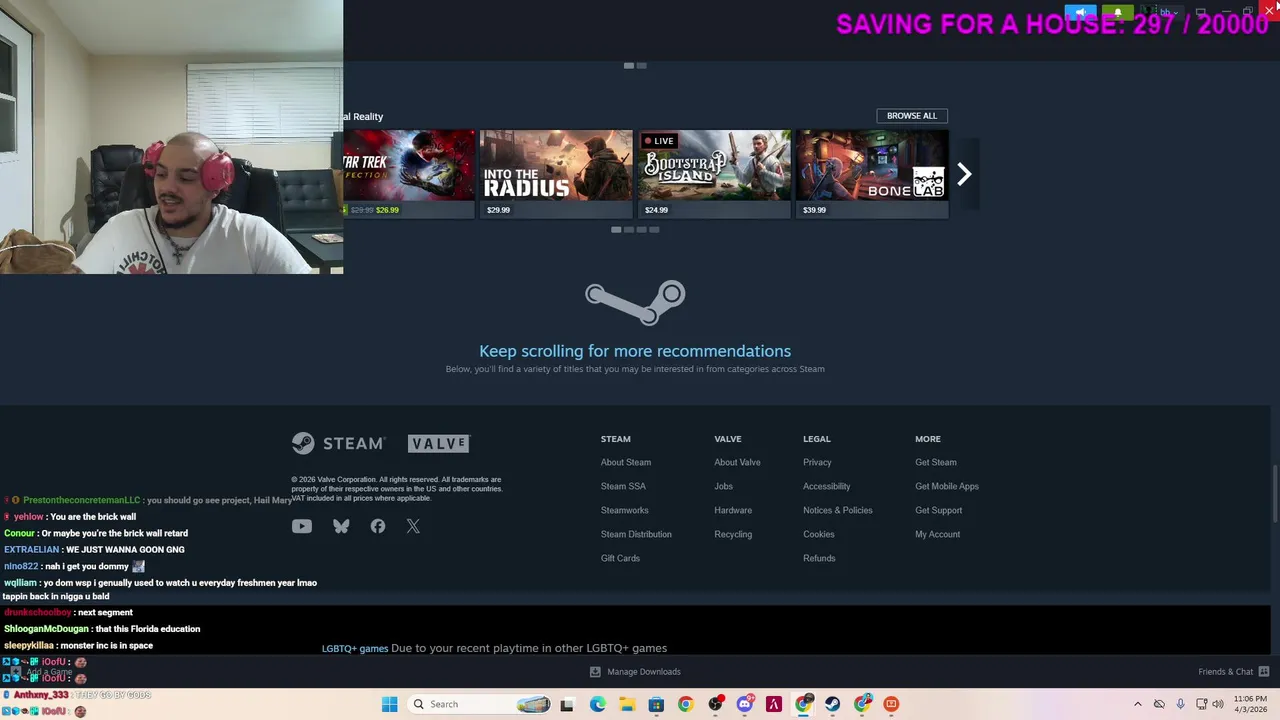Show hidden system tray icons
This screenshot has width=1280, height=720.
click(1137, 704)
